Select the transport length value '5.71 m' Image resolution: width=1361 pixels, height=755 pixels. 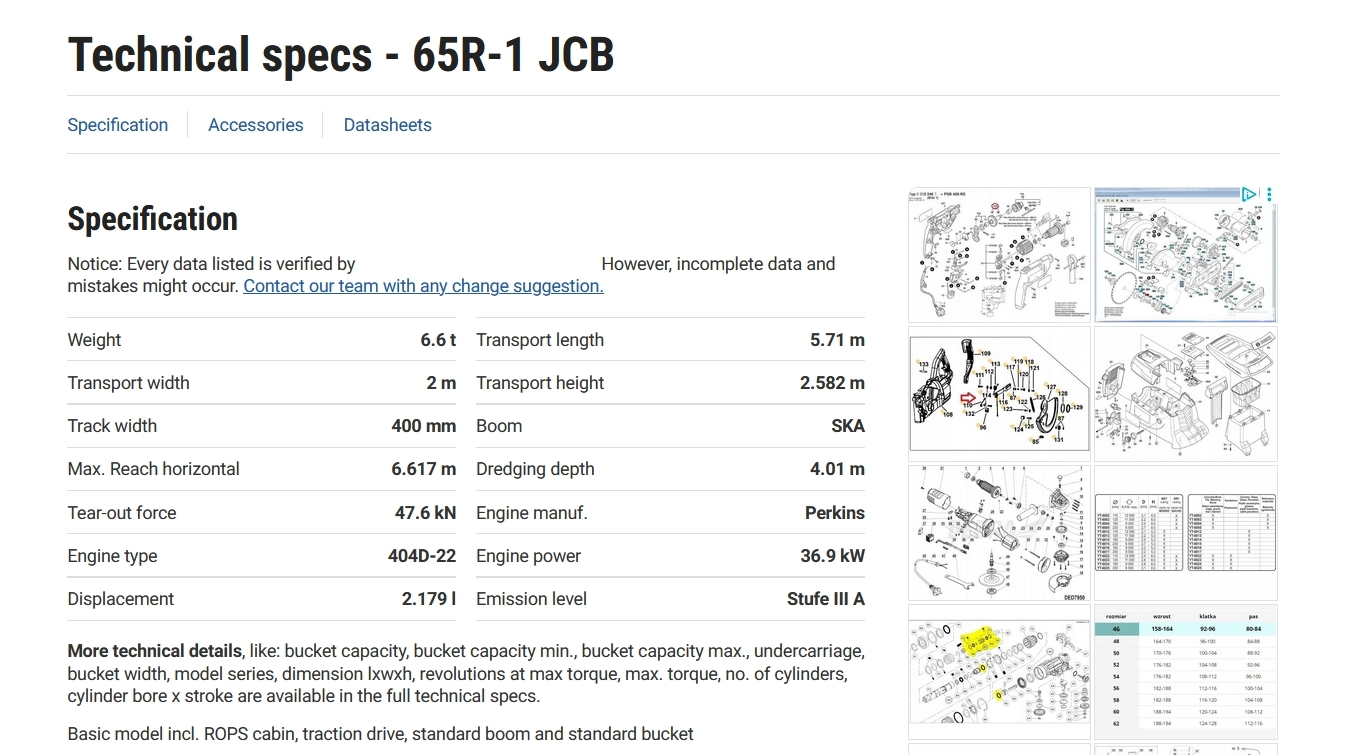coord(837,340)
